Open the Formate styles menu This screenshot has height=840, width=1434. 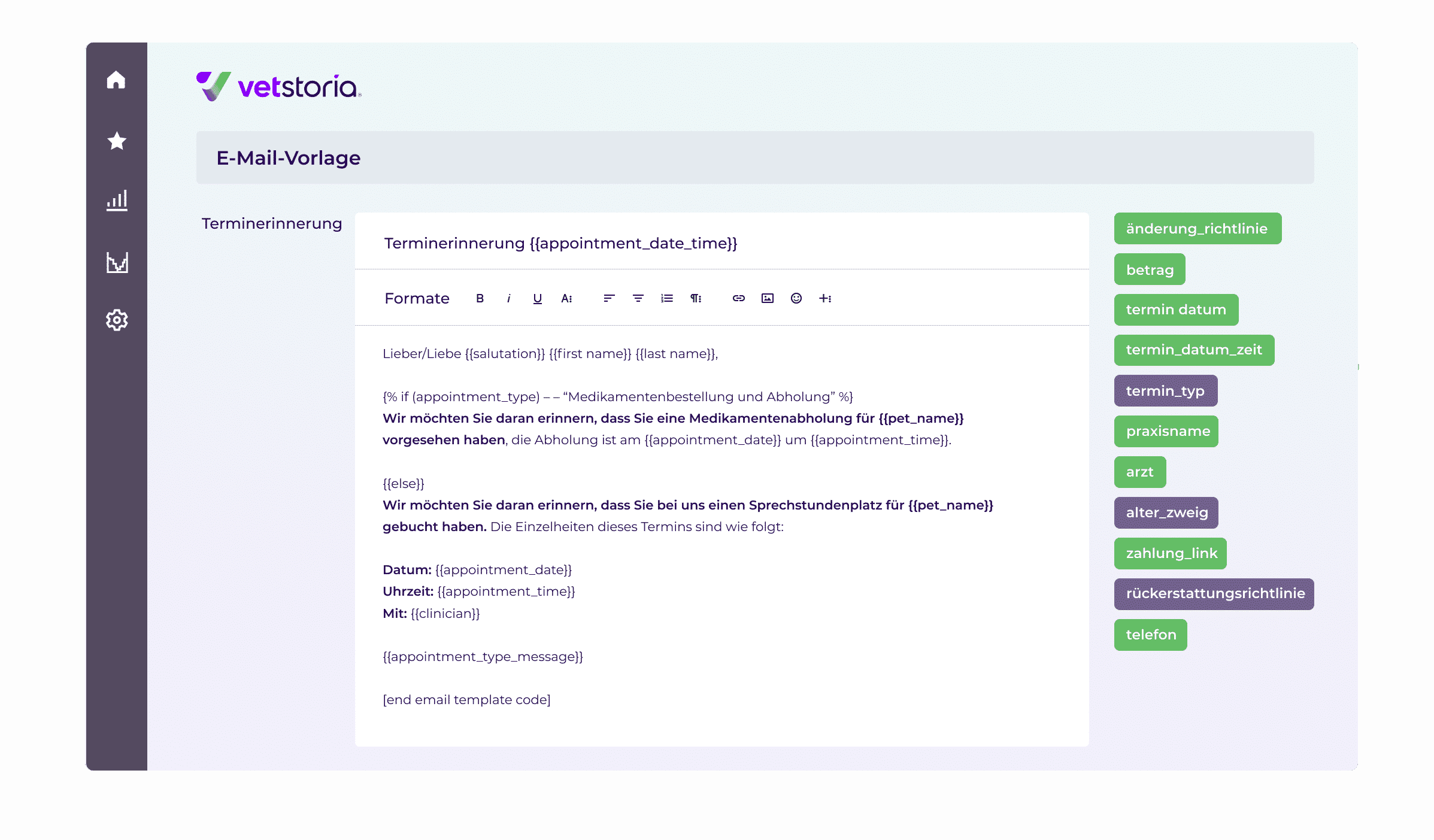click(x=417, y=298)
